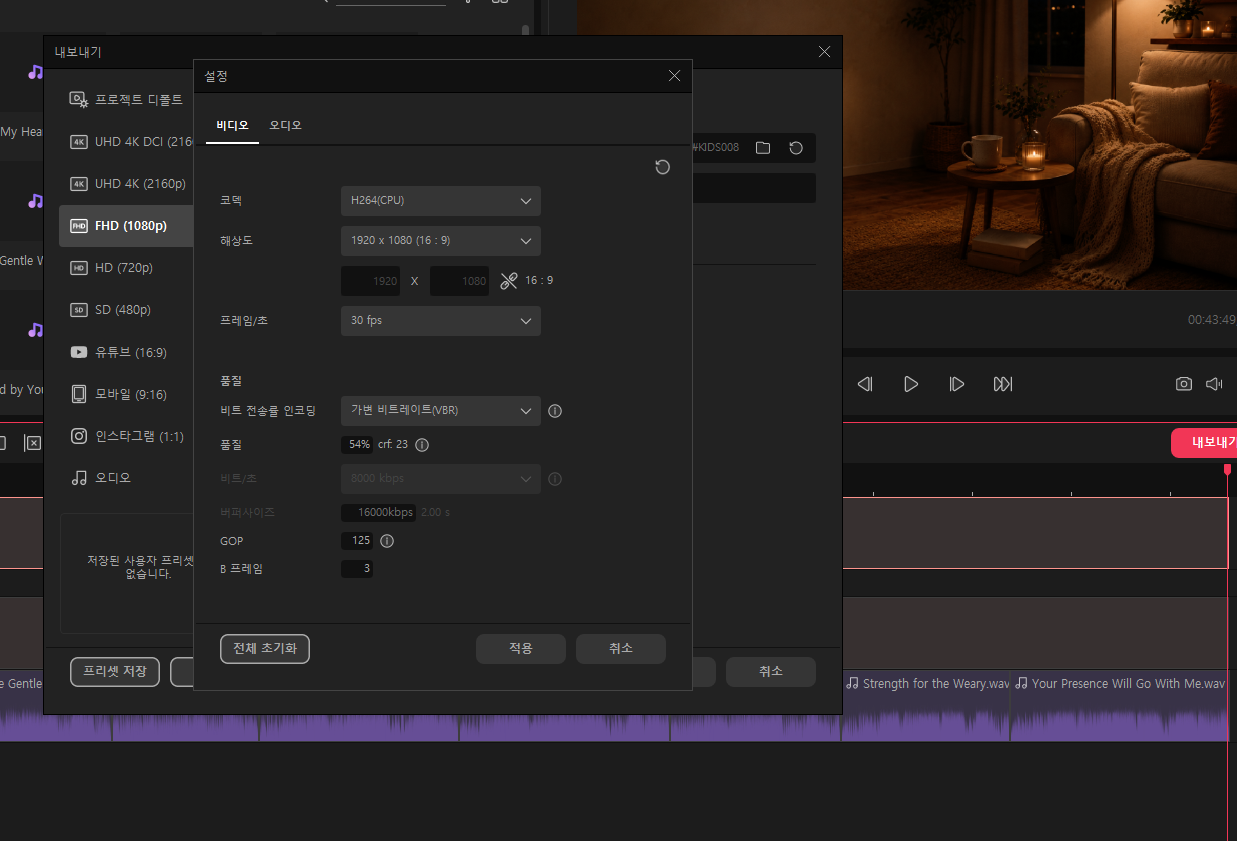Click the music note icon beside Gentle W
Image resolution: width=1237 pixels, height=841 pixels.
point(36,201)
